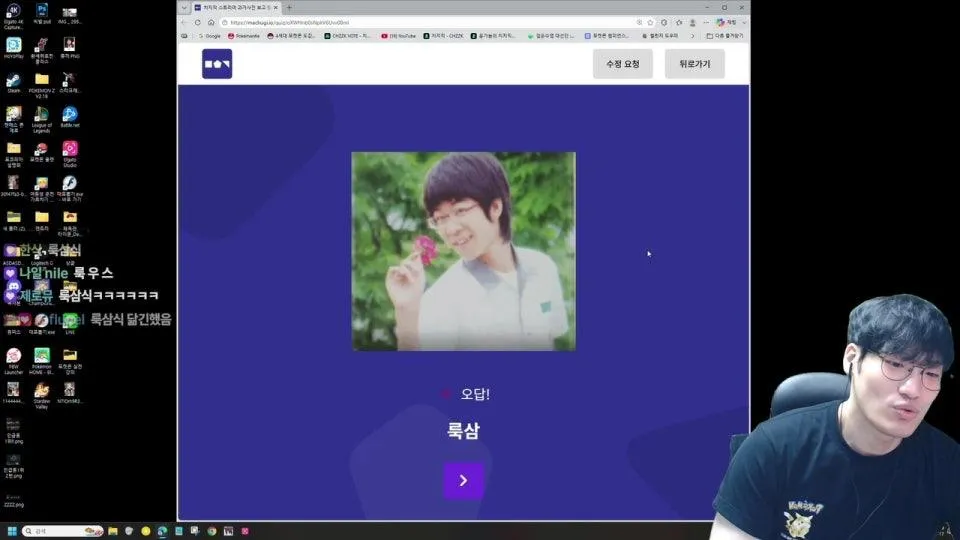Click the quiz photo of the student

point(463,251)
